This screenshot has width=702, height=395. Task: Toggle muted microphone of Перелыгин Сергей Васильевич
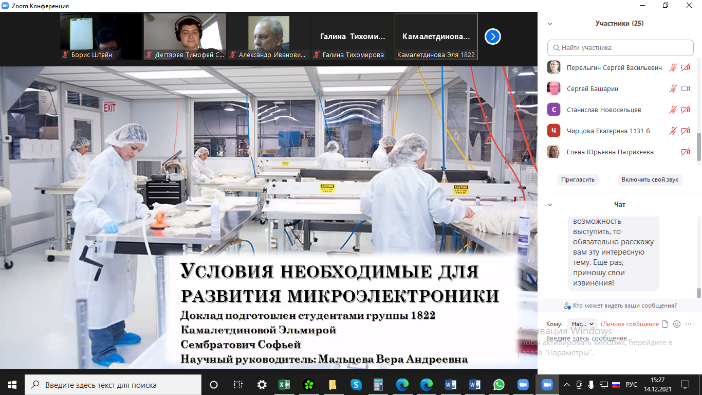coord(673,68)
